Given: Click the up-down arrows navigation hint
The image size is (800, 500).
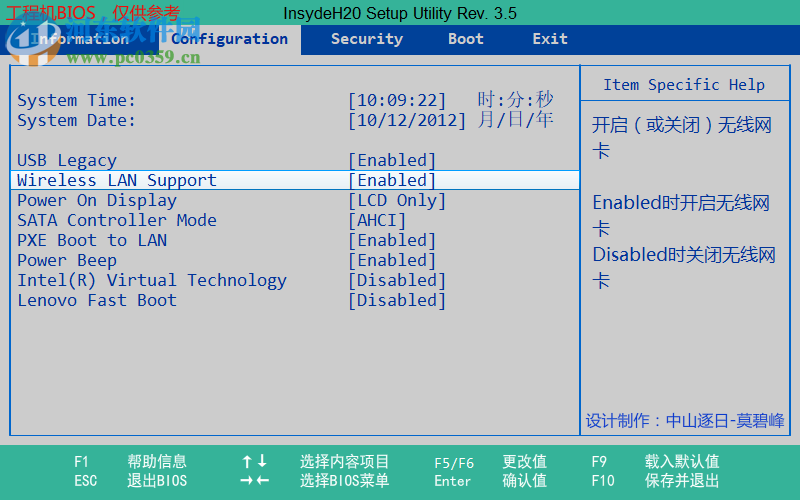Looking at the screenshot, I should pyautogui.click(x=255, y=462).
